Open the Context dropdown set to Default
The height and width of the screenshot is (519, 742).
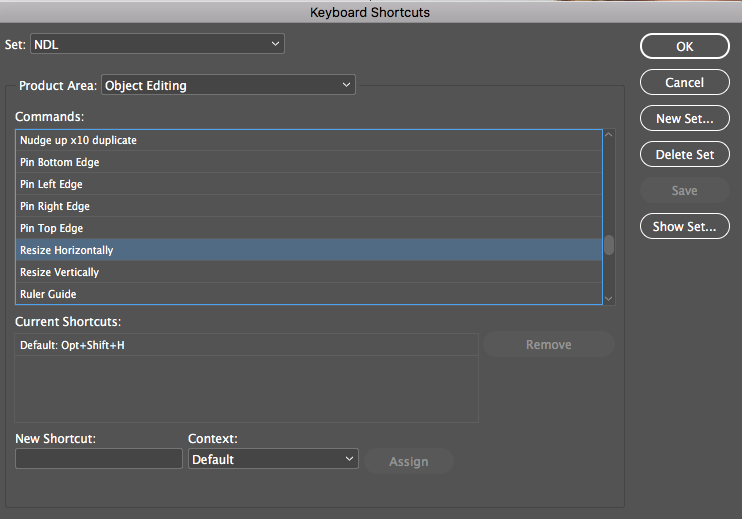[x=273, y=459]
